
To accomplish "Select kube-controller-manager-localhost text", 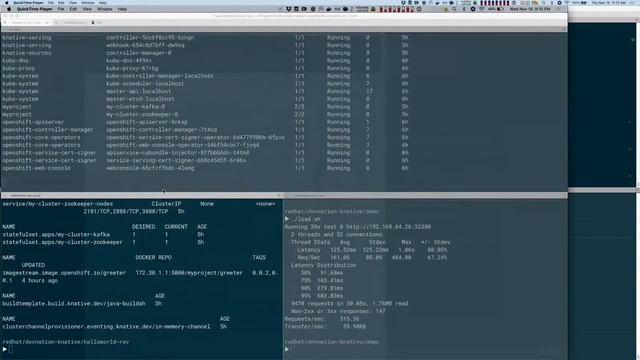I will (160, 76).
